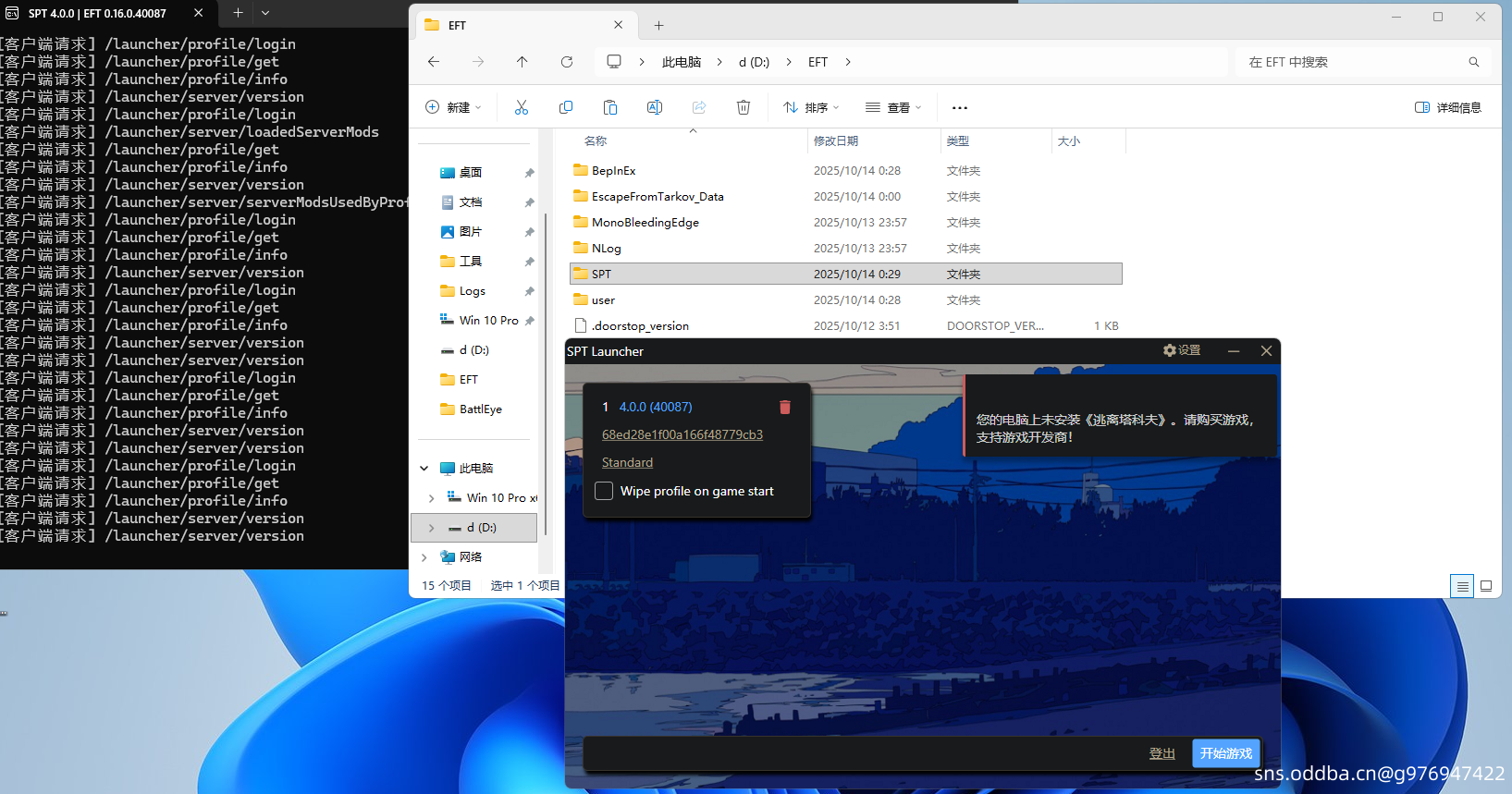Click the Paste clipboard icon
The image size is (1512, 794).
tap(610, 107)
